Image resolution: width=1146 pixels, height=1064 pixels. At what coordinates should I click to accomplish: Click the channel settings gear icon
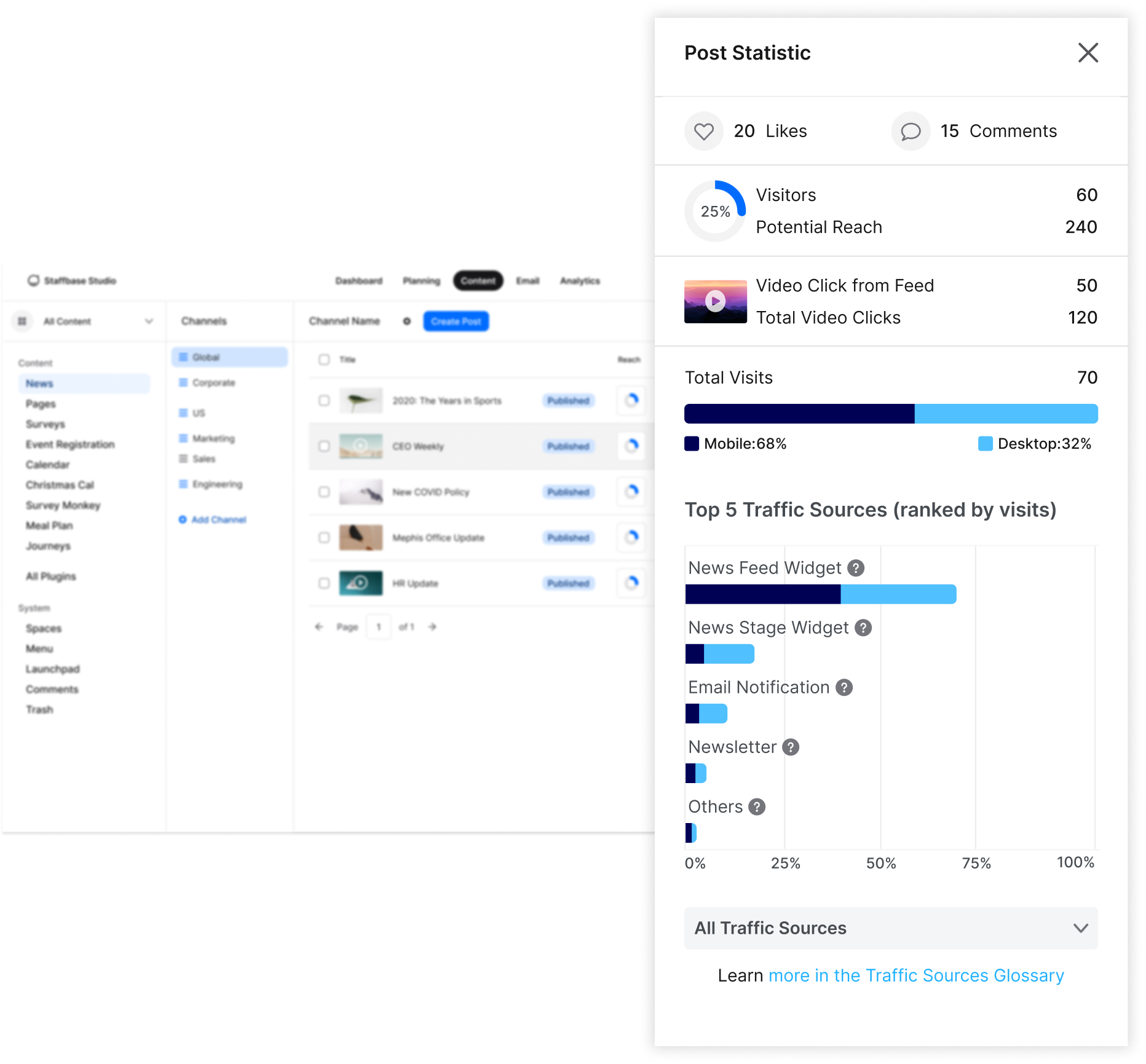(406, 321)
